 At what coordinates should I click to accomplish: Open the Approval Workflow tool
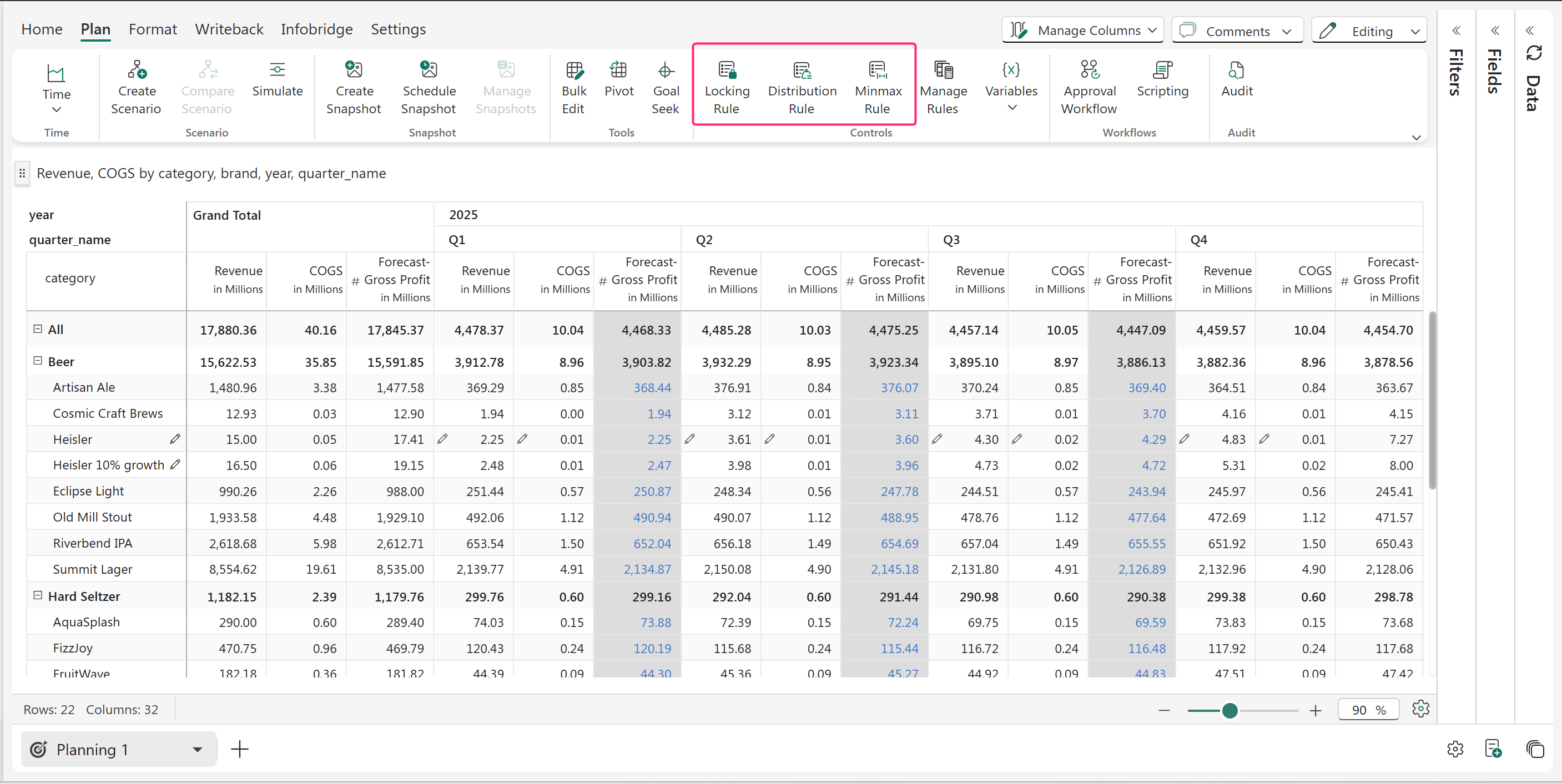click(x=1089, y=88)
